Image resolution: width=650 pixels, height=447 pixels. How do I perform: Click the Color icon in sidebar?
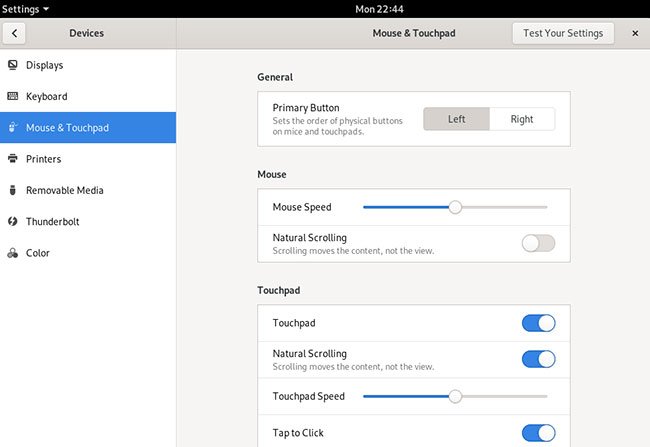(13, 253)
